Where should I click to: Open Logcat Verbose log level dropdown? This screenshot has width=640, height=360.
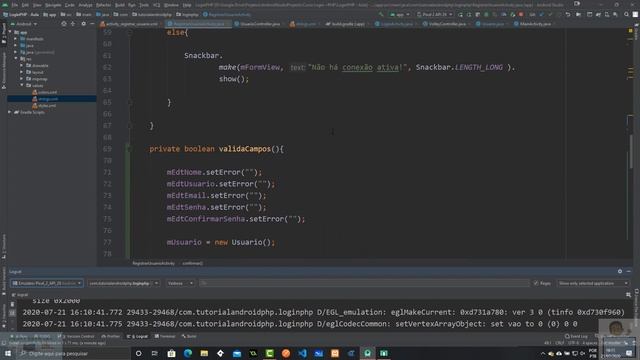click(180, 283)
